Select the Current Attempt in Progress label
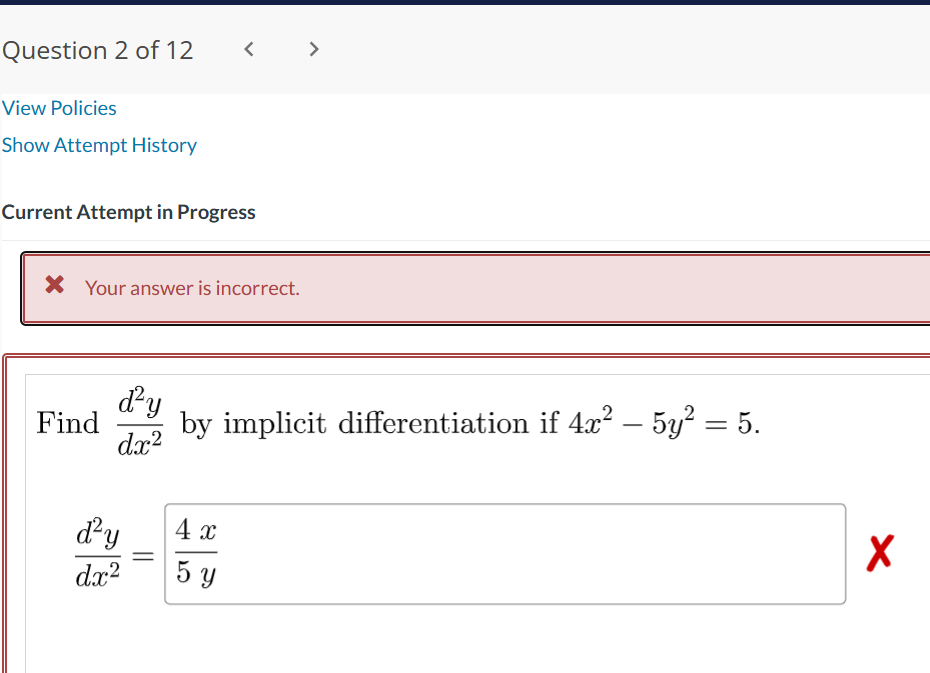The image size is (930, 673). point(129,212)
